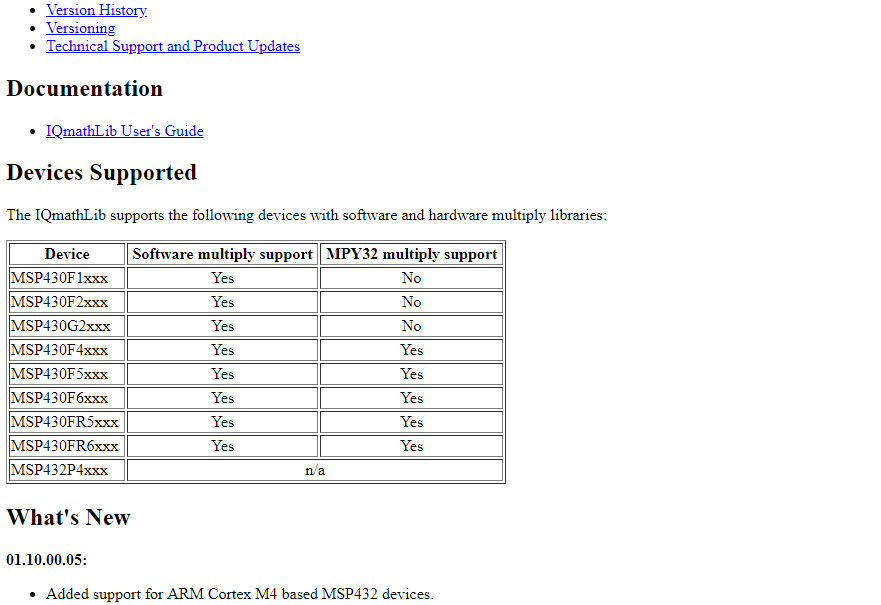Click the n/a cell for MSP432P4xxx
This screenshot has height=605, width=881.
(x=315, y=470)
